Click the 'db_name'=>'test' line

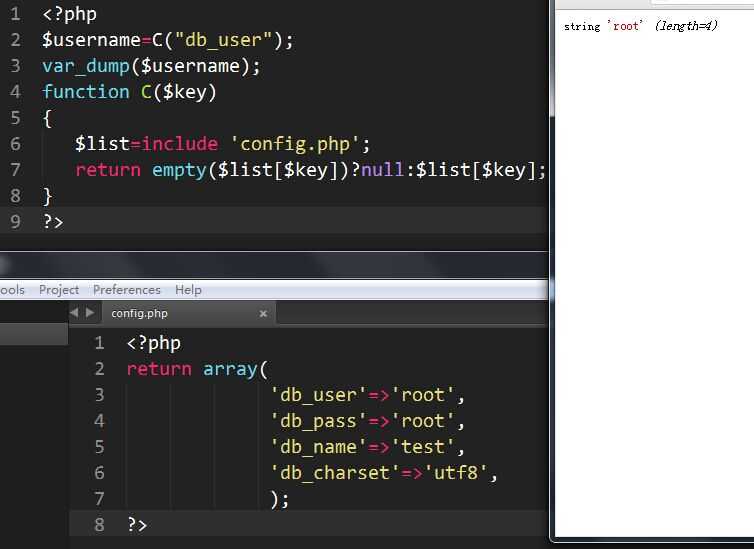pos(367,447)
